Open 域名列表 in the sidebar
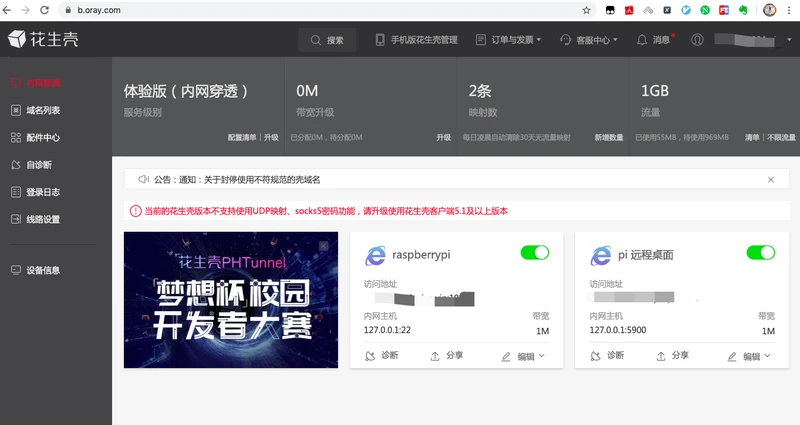The width and height of the screenshot is (800, 425). 36,110
